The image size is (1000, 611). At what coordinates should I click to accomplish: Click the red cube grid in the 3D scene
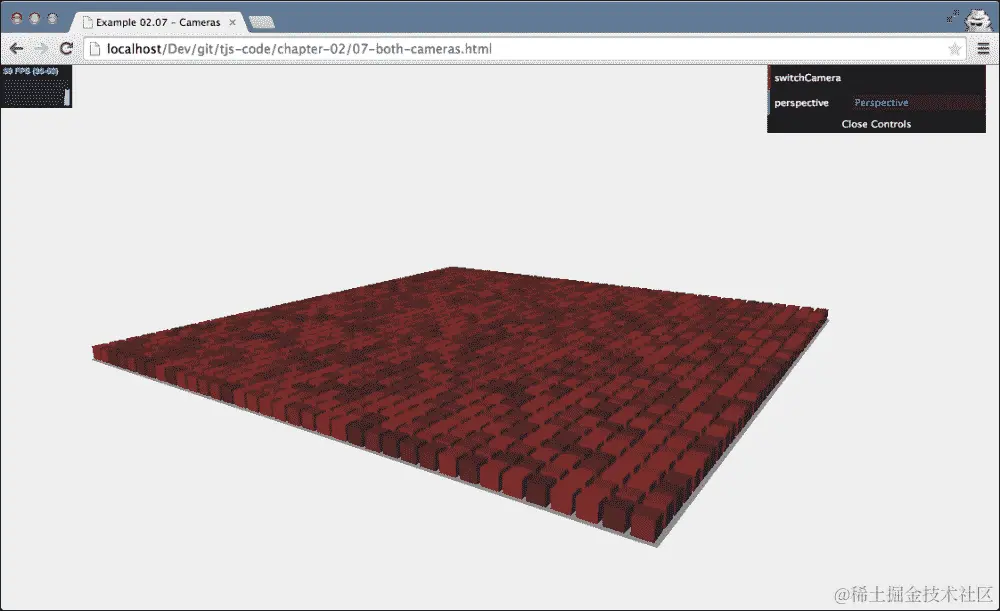tap(460, 406)
